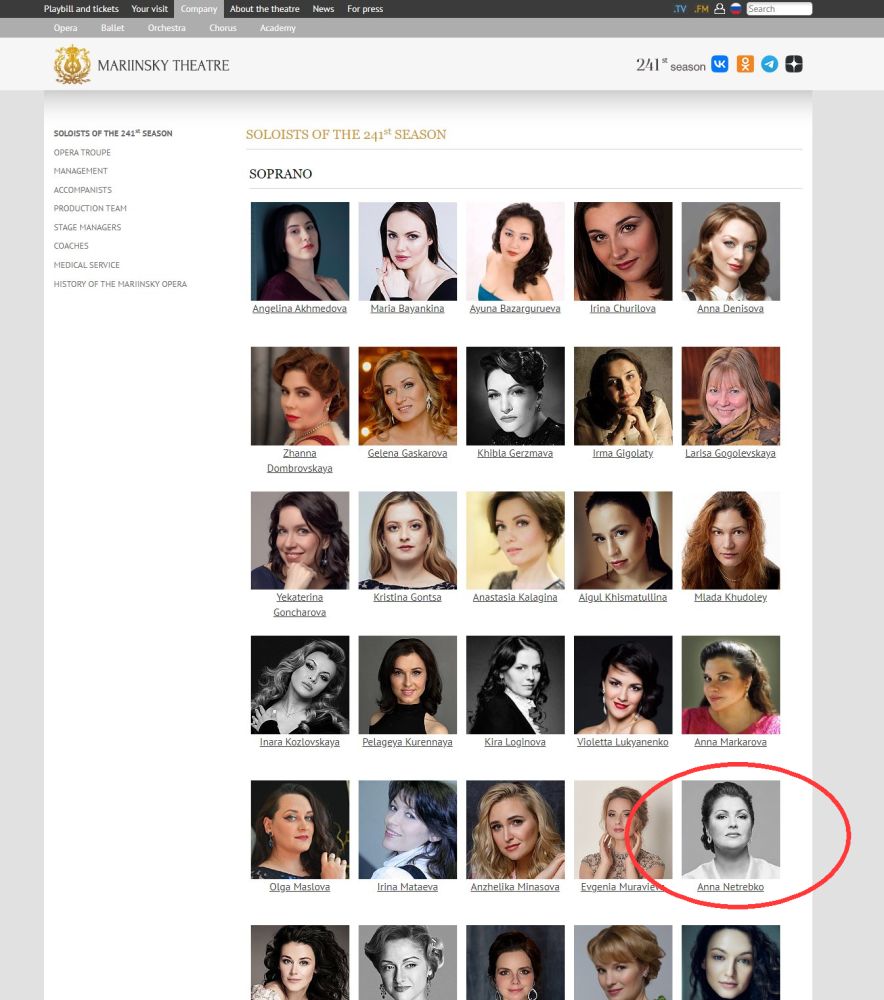884x1000 pixels.
Task: Click the Irina Mataeva name link
Action: tap(408, 887)
